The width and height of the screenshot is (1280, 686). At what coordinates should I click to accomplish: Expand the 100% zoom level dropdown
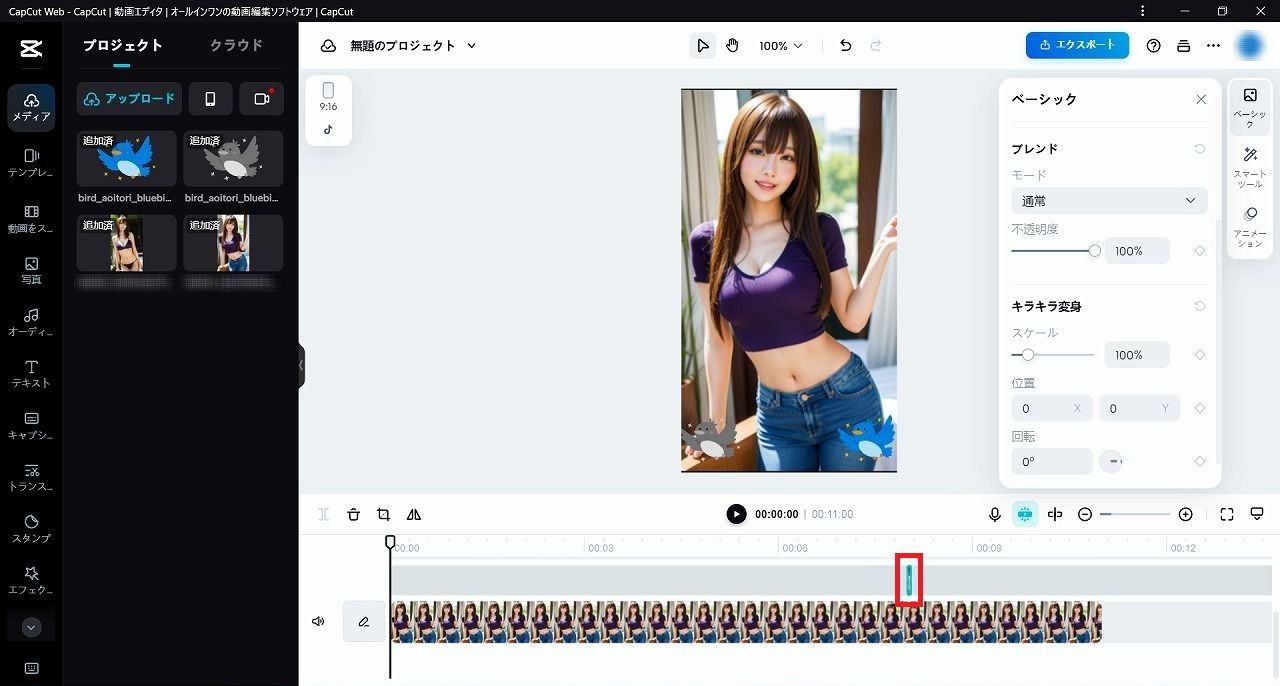click(780, 46)
